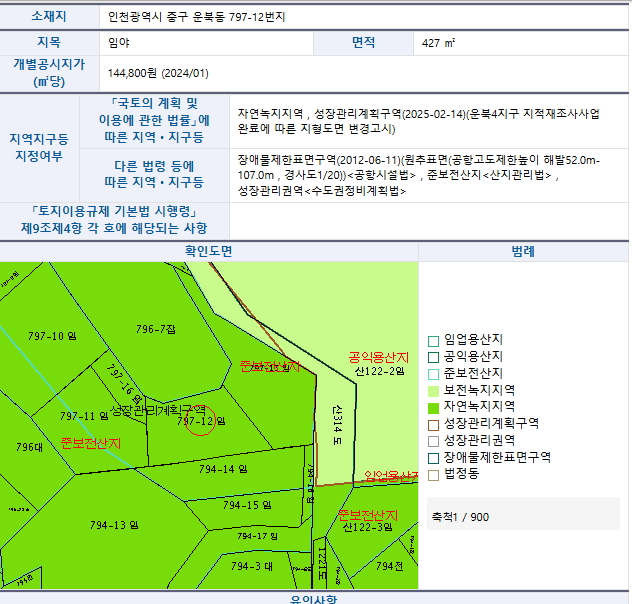Click the 면적 header cell
Viewport: 632px width, 604px height.
pyautogui.click(x=364, y=42)
